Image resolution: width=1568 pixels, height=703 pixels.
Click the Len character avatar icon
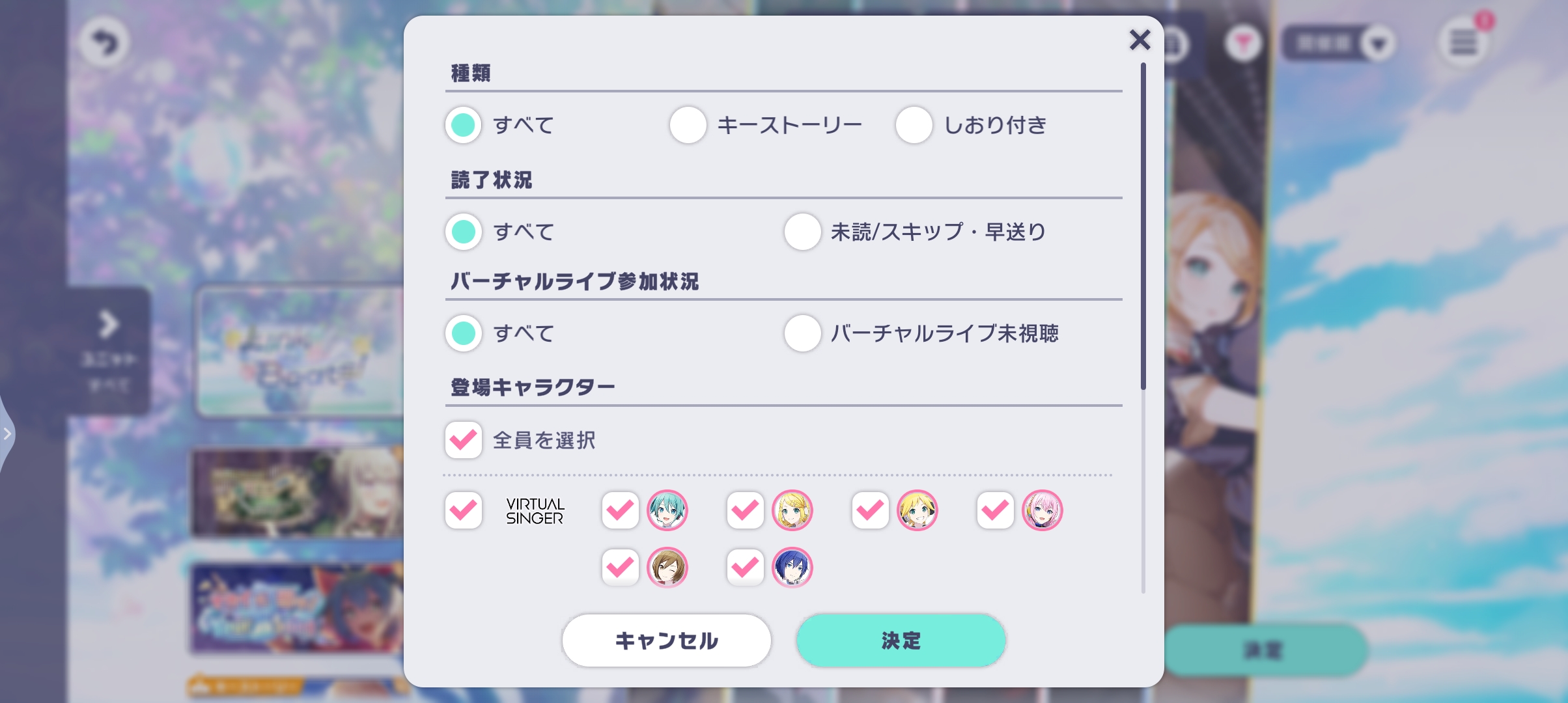pyautogui.click(x=917, y=510)
